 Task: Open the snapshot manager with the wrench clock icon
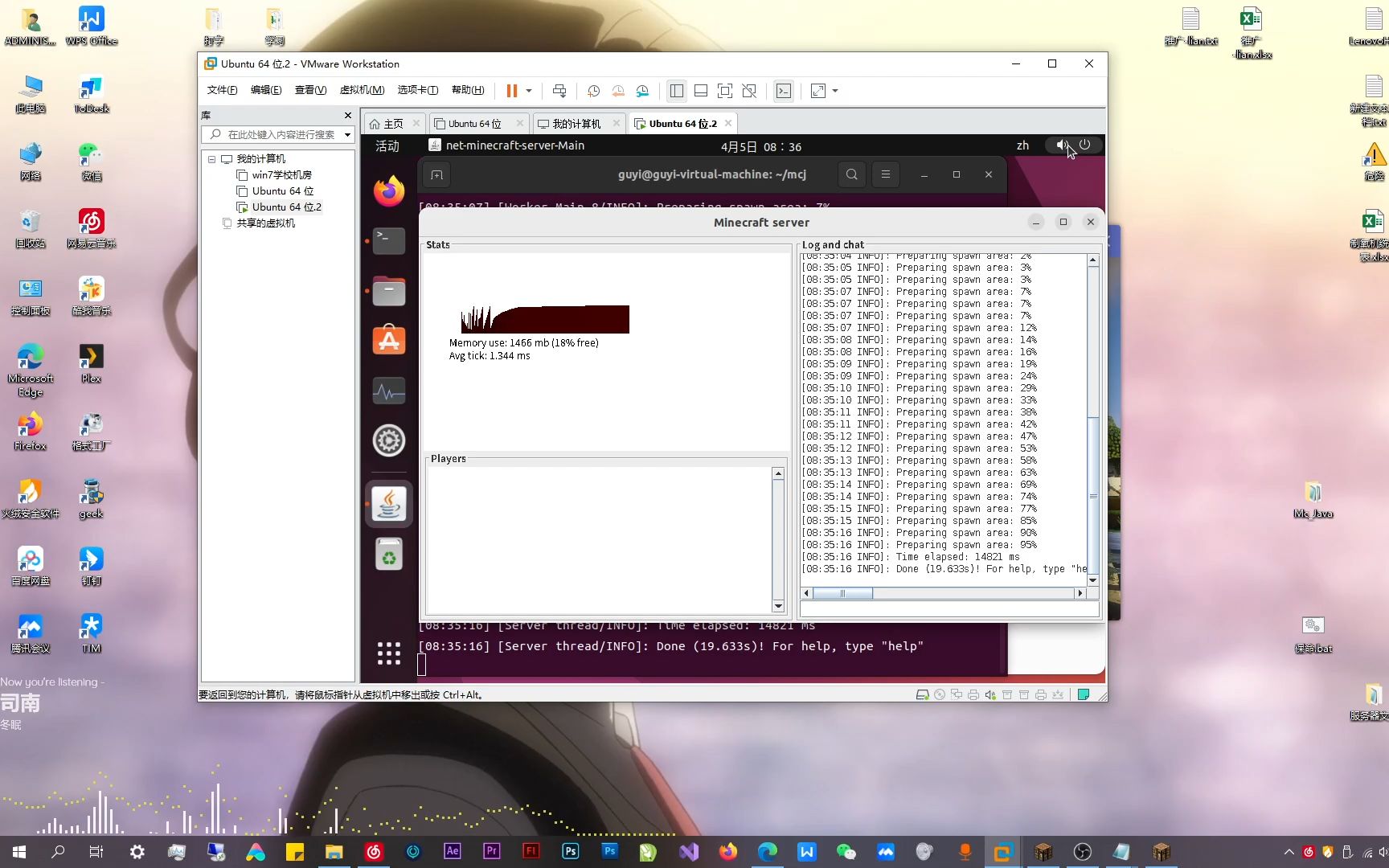[642, 91]
